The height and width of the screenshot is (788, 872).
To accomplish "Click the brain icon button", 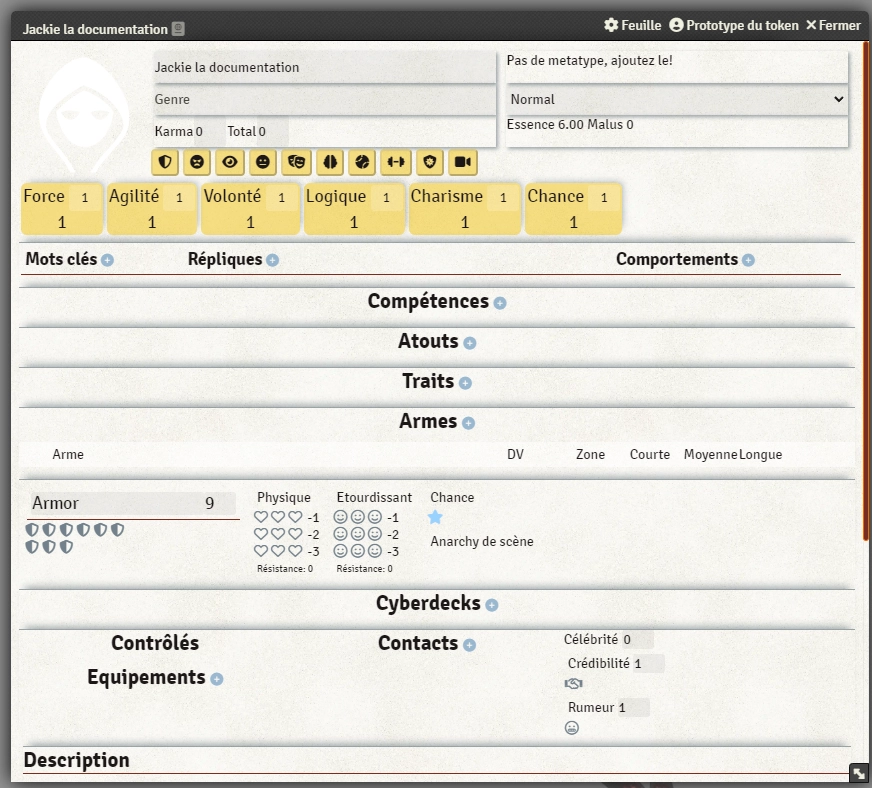I will tap(330, 162).
